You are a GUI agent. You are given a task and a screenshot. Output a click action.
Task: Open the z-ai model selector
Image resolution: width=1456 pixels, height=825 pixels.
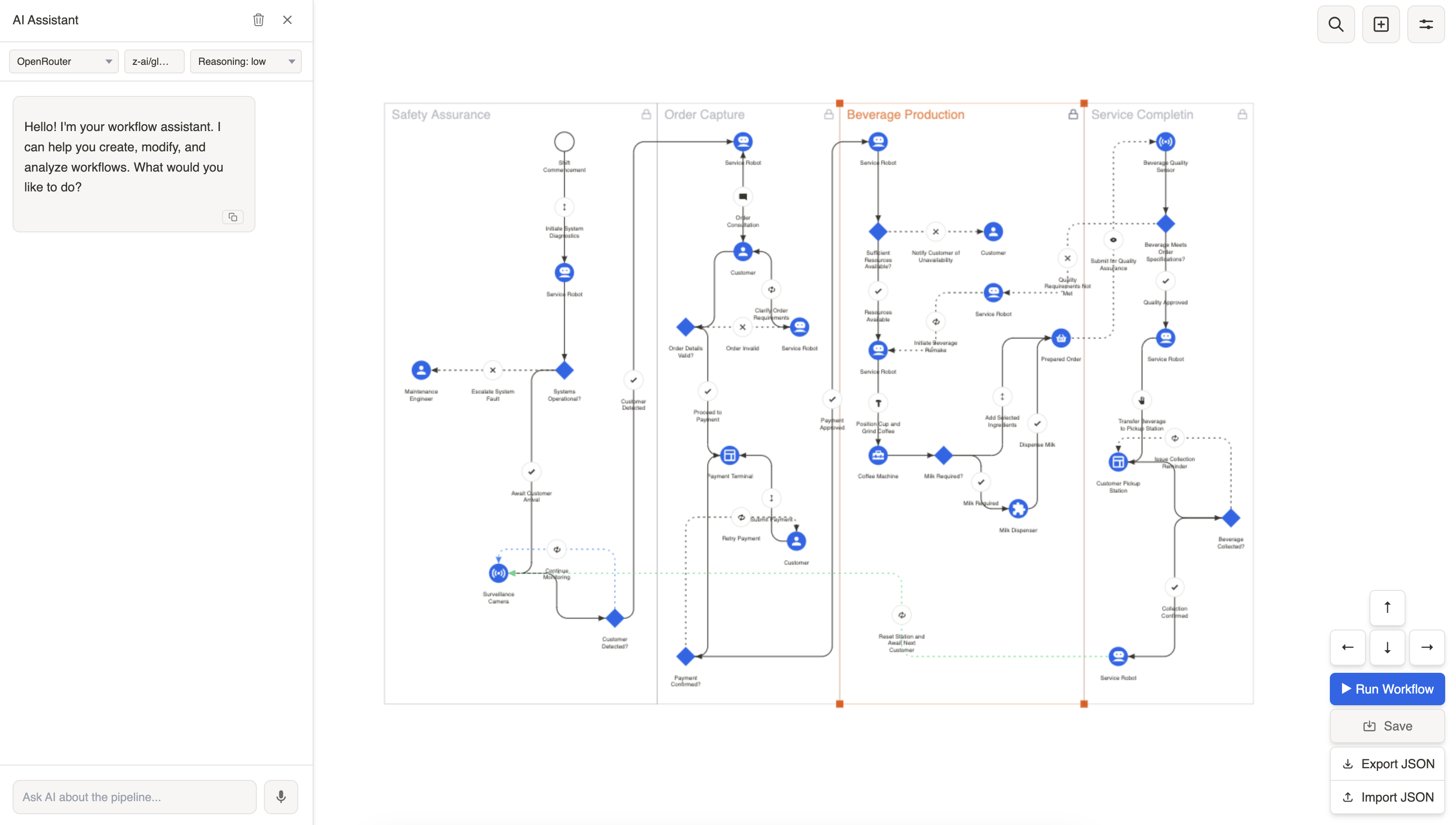pyautogui.click(x=154, y=61)
